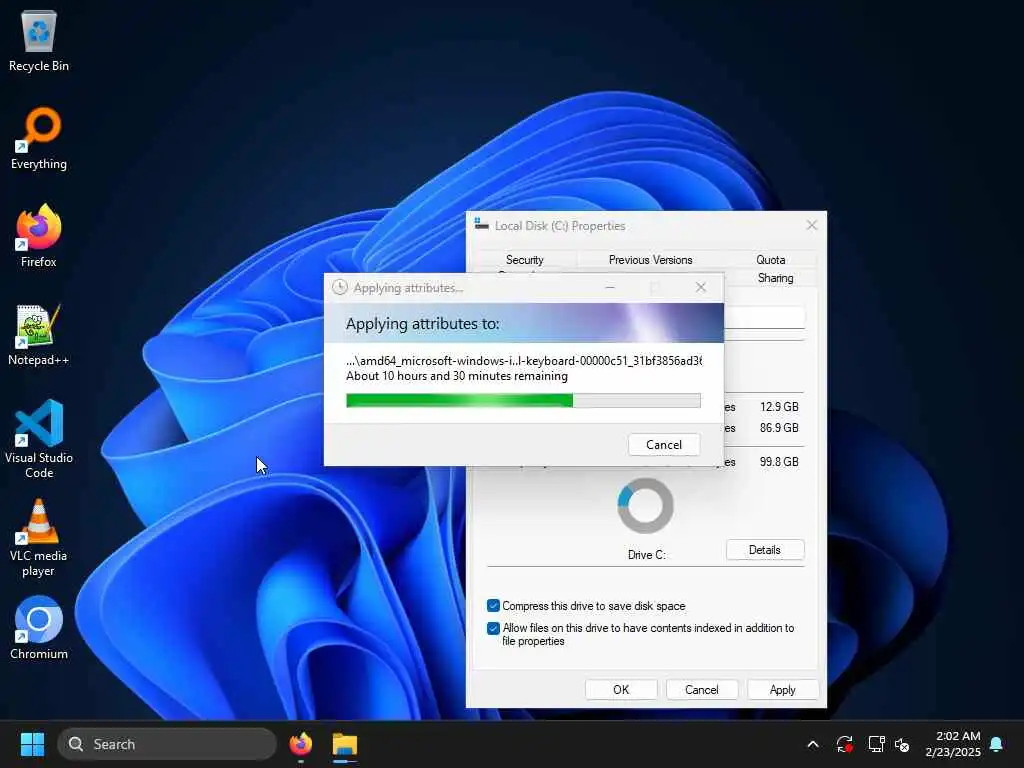Show hidden system tray icons
Viewport: 1024px width, 768px height.
(813, 744)
